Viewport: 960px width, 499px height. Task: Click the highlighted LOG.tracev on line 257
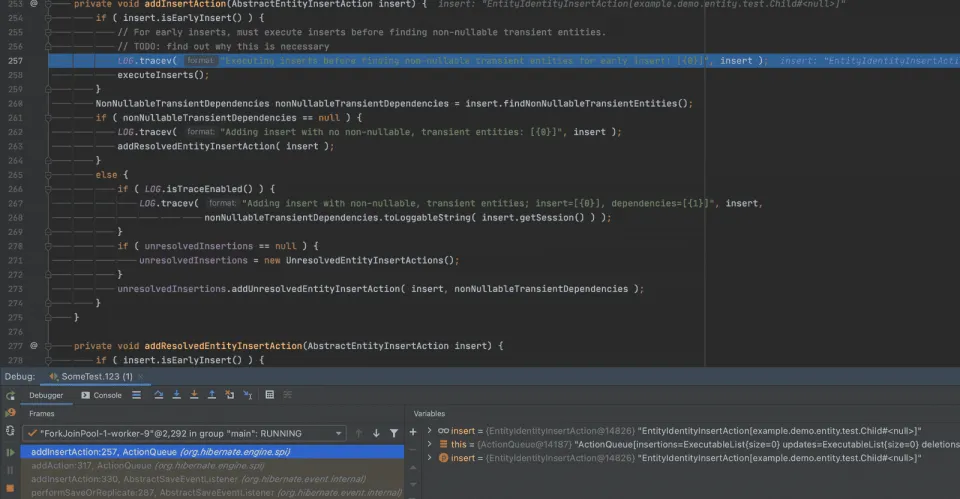click(144, 61)
